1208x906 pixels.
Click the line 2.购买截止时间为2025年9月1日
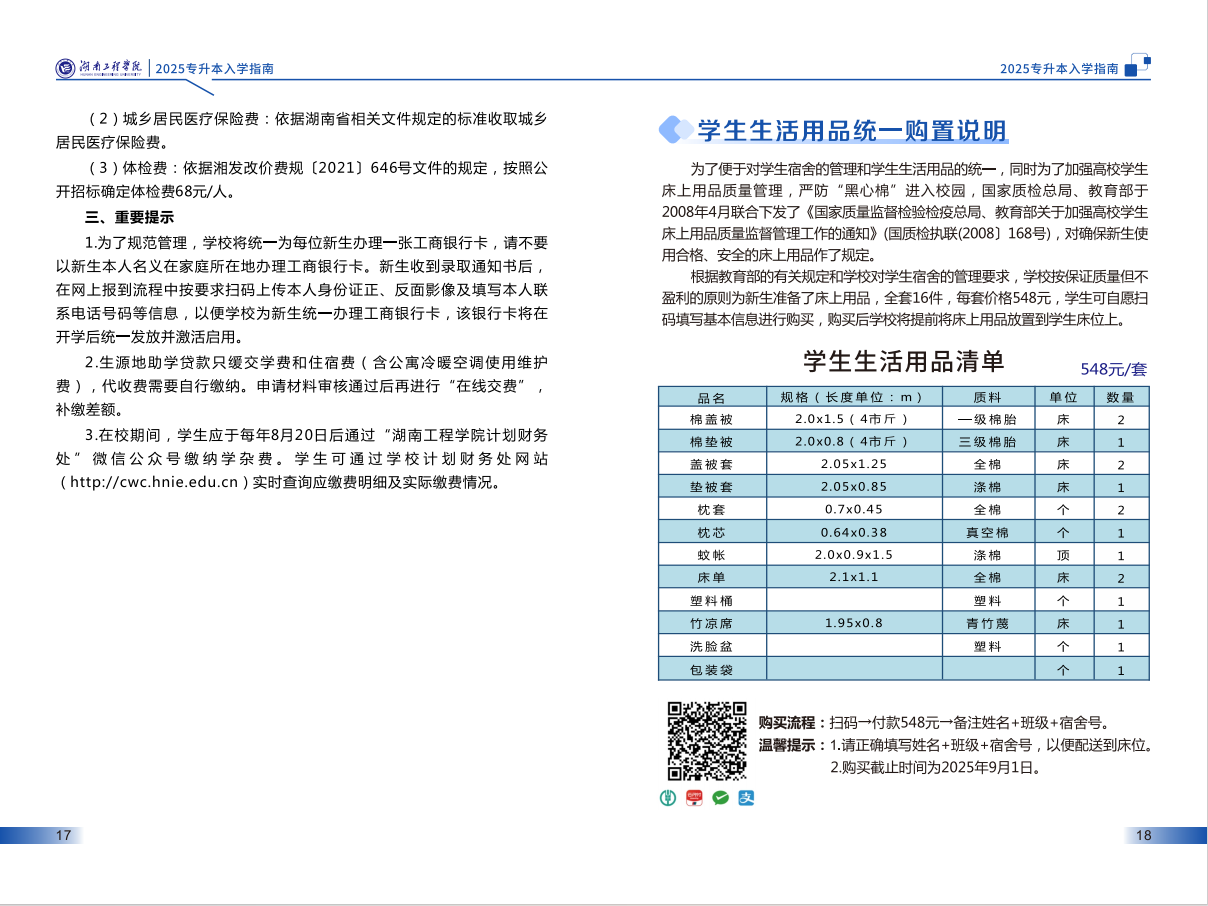coord(937,768)
